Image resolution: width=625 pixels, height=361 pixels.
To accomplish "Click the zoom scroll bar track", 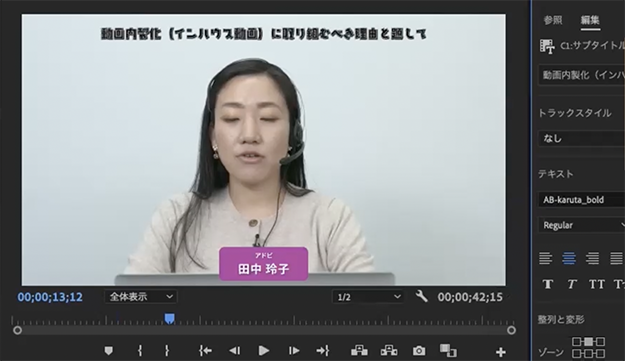I will tap(264, 330).
